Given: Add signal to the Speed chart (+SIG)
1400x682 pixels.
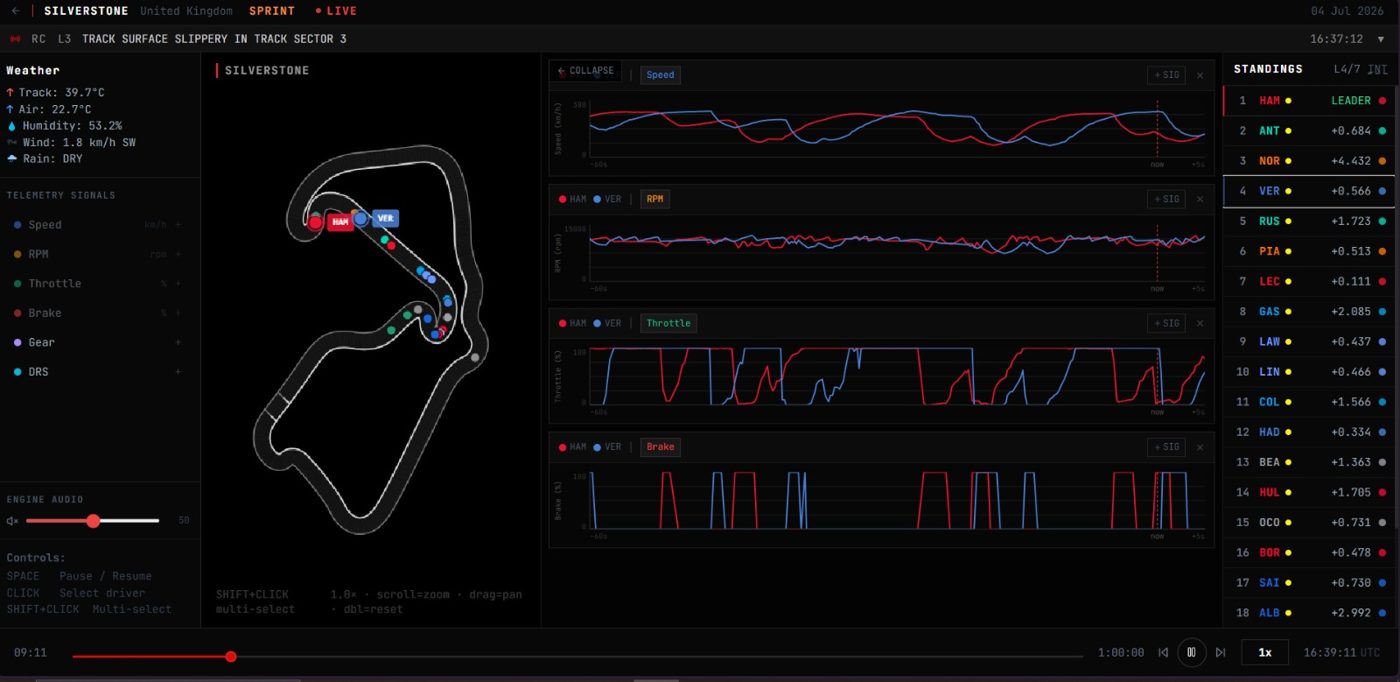Looking at the screenshot, I should point(1166,75).
